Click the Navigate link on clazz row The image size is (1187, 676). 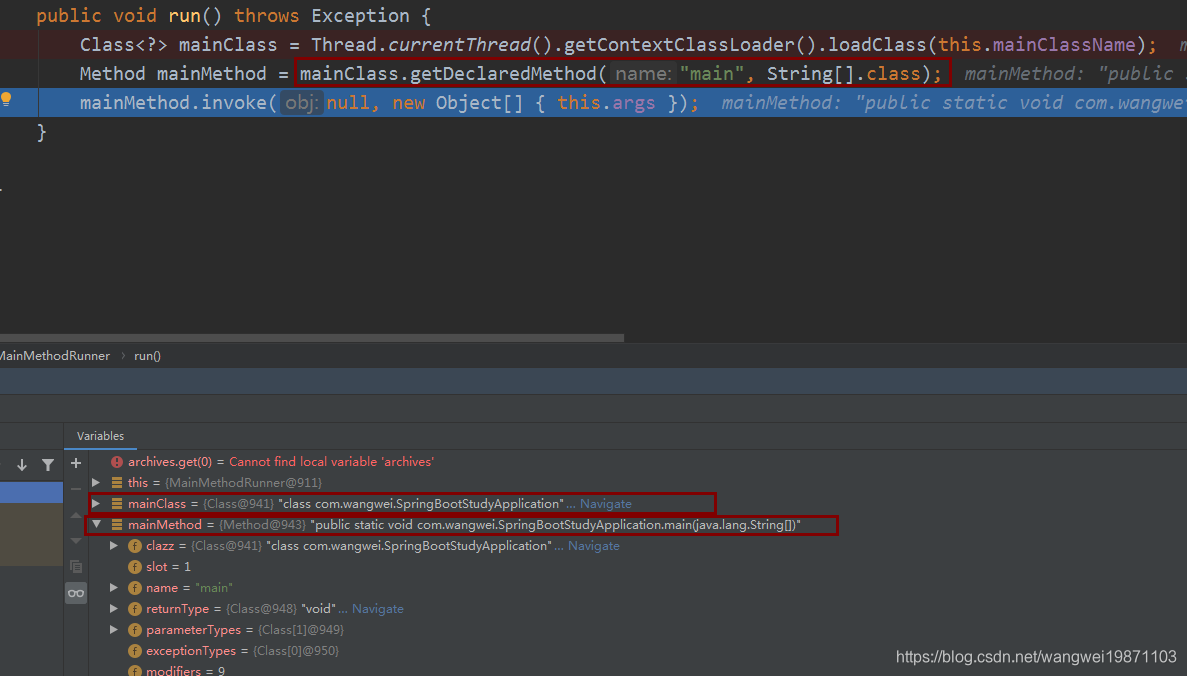pyautogui.click(x=594, y=546)
